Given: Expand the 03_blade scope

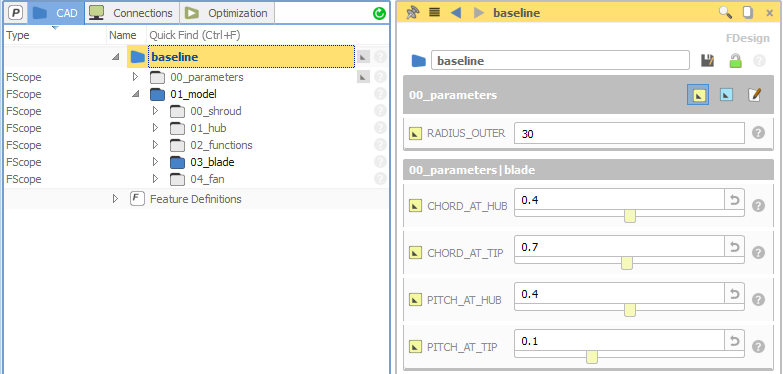Looking at the screenshot, I should pyautogui.click(x=155, y=162).
